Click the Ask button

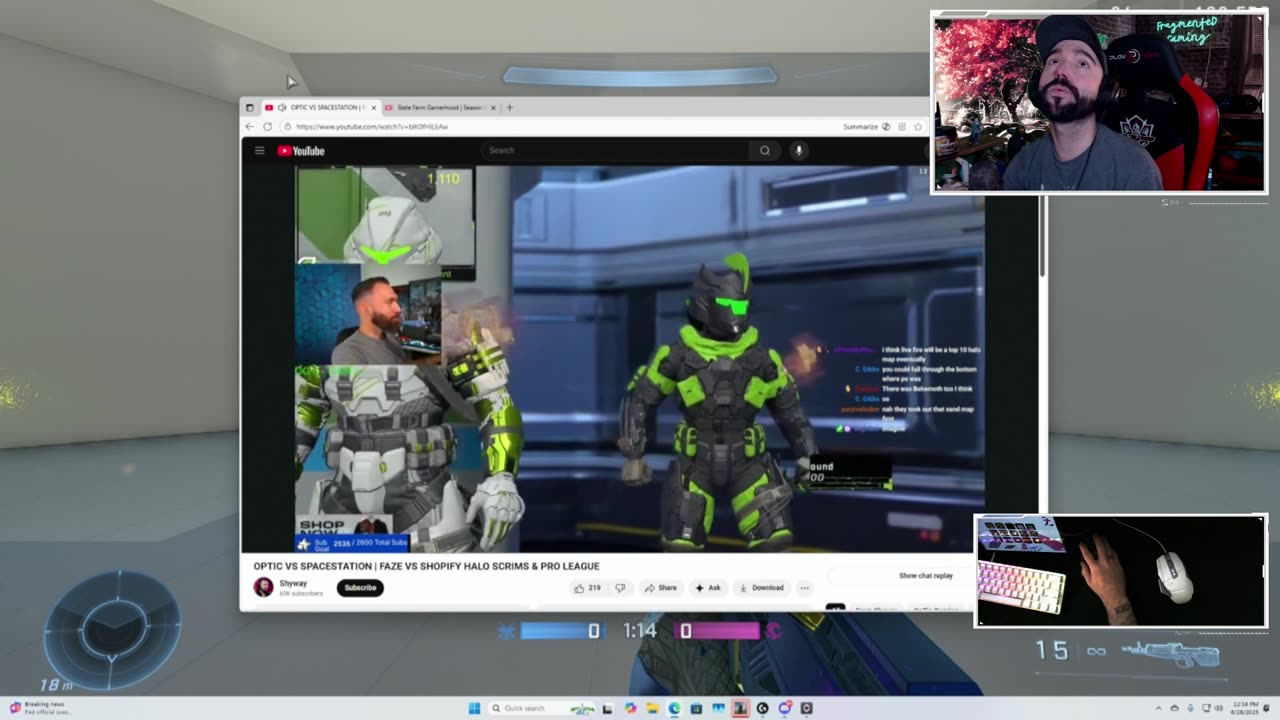point(708,588)
